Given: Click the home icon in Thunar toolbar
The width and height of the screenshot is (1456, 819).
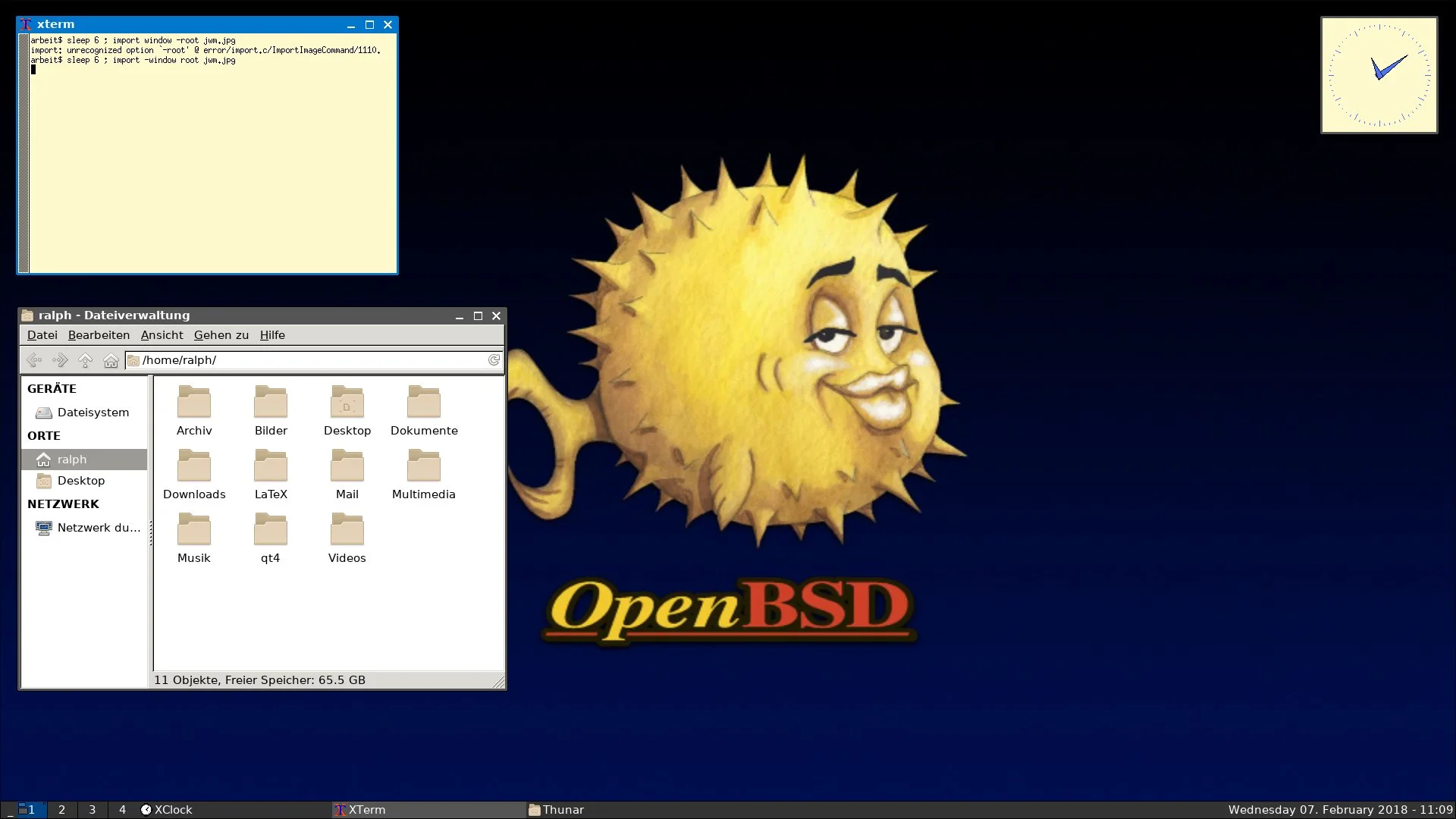Looking at the screenshot, I should coord(111,360).
